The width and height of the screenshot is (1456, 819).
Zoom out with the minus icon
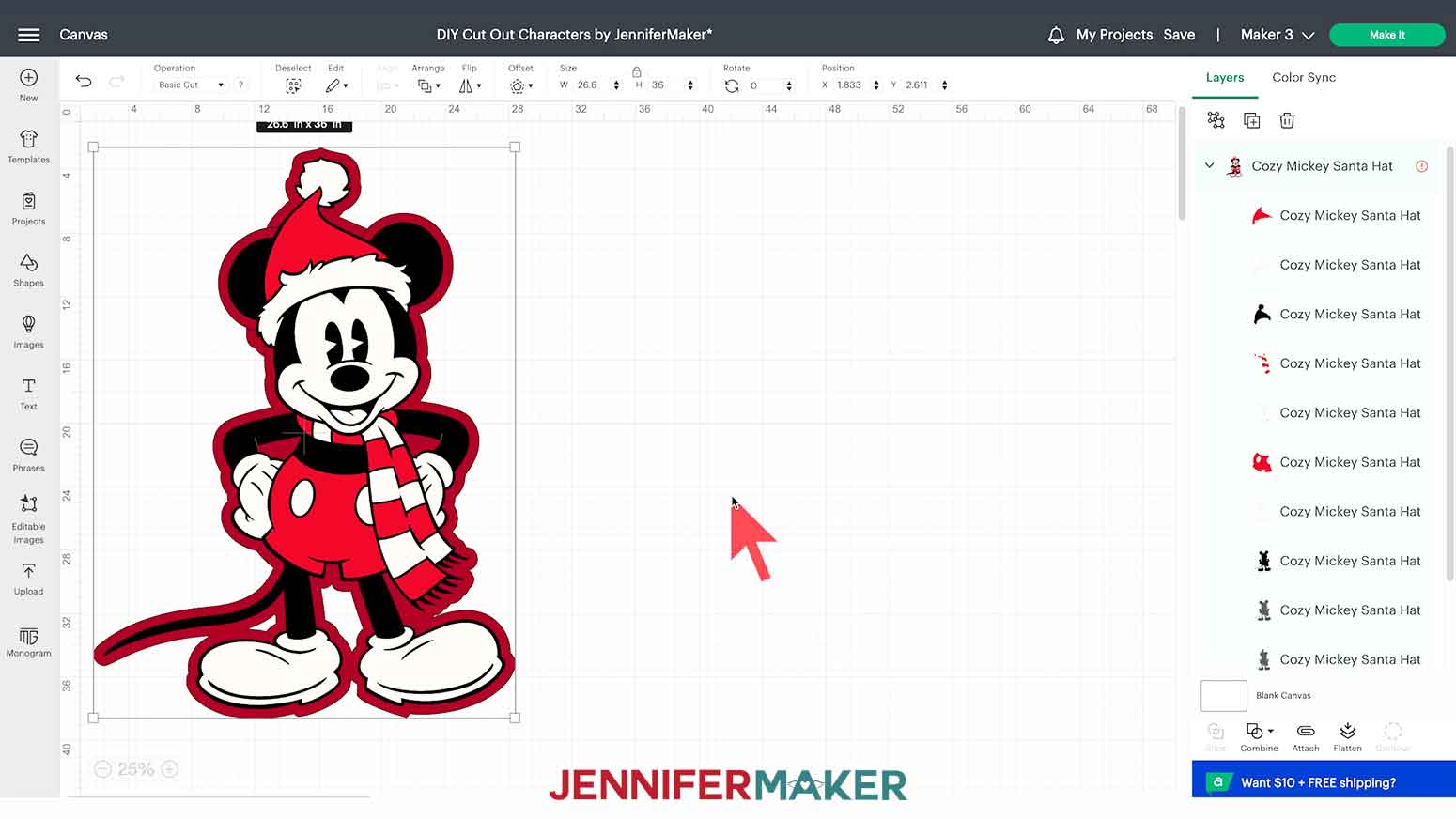[x=103, y=769]
